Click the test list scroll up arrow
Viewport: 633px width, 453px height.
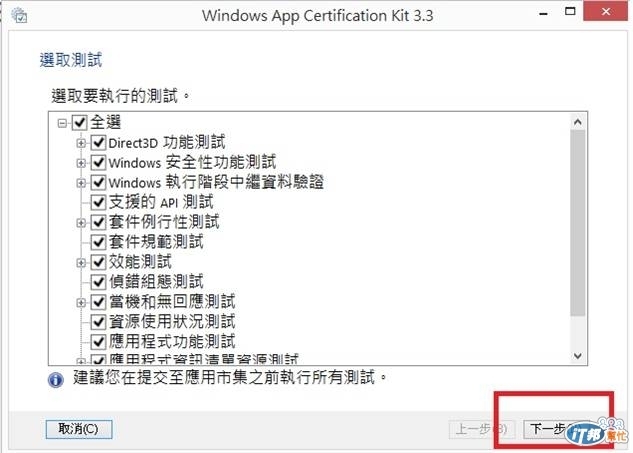coord(578,121)
